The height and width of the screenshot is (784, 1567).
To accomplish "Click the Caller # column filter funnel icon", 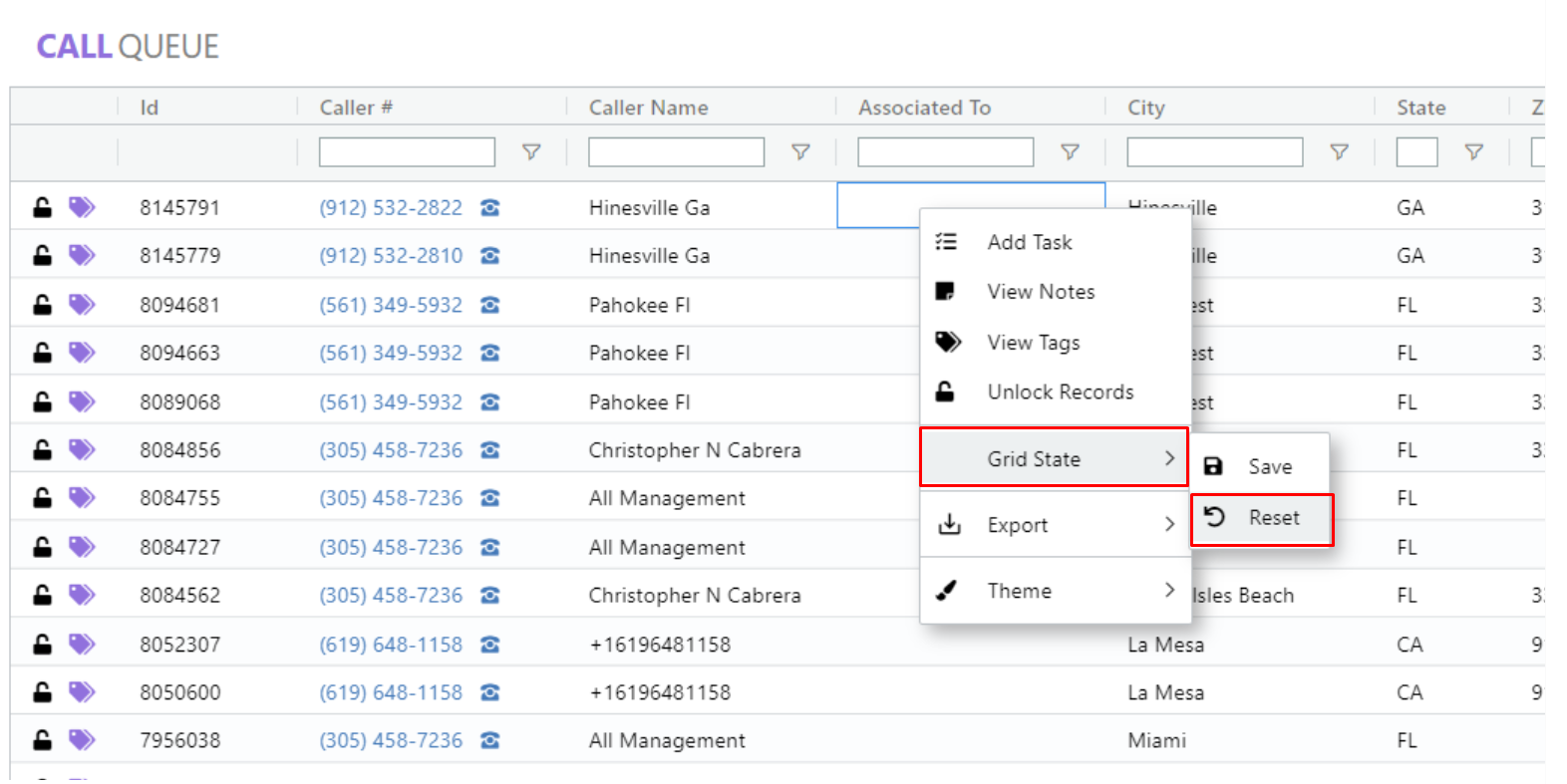I will click(x=531, y=152).
